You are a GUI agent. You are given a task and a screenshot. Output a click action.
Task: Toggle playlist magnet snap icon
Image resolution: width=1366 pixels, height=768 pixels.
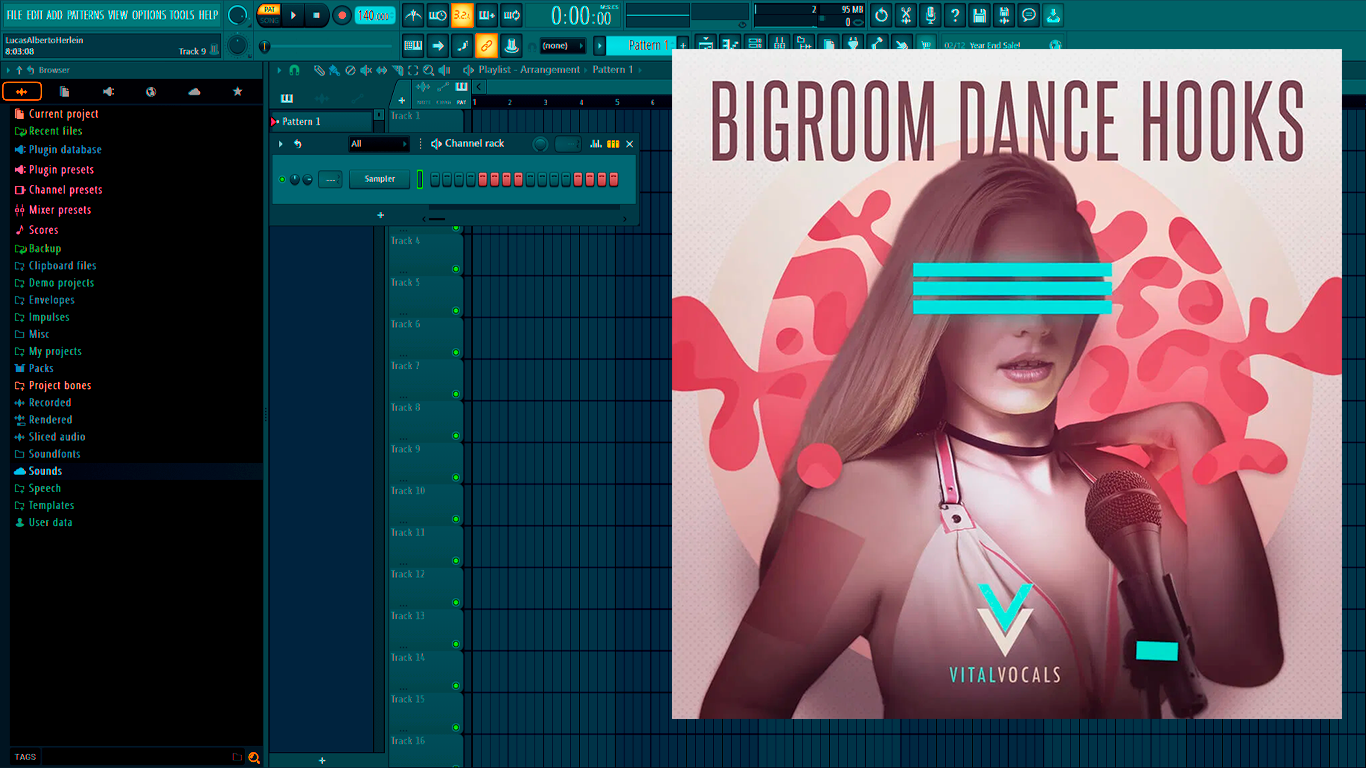(x=294, y=70)
